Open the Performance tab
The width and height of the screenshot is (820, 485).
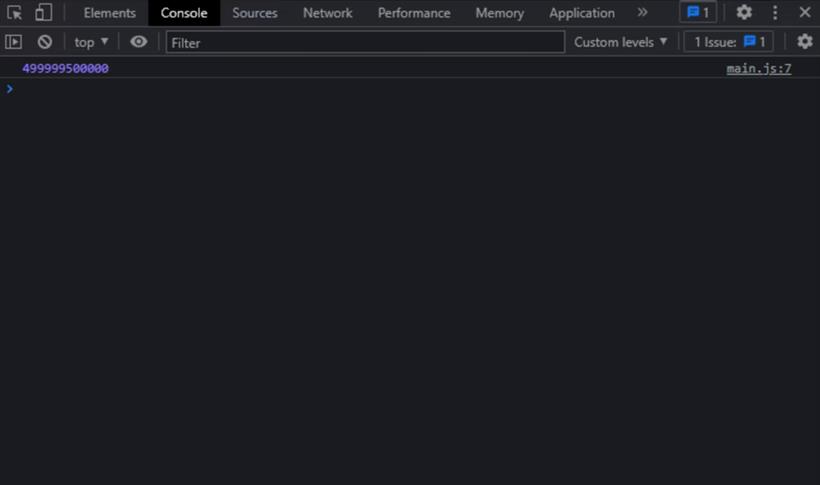click(414, 13)
